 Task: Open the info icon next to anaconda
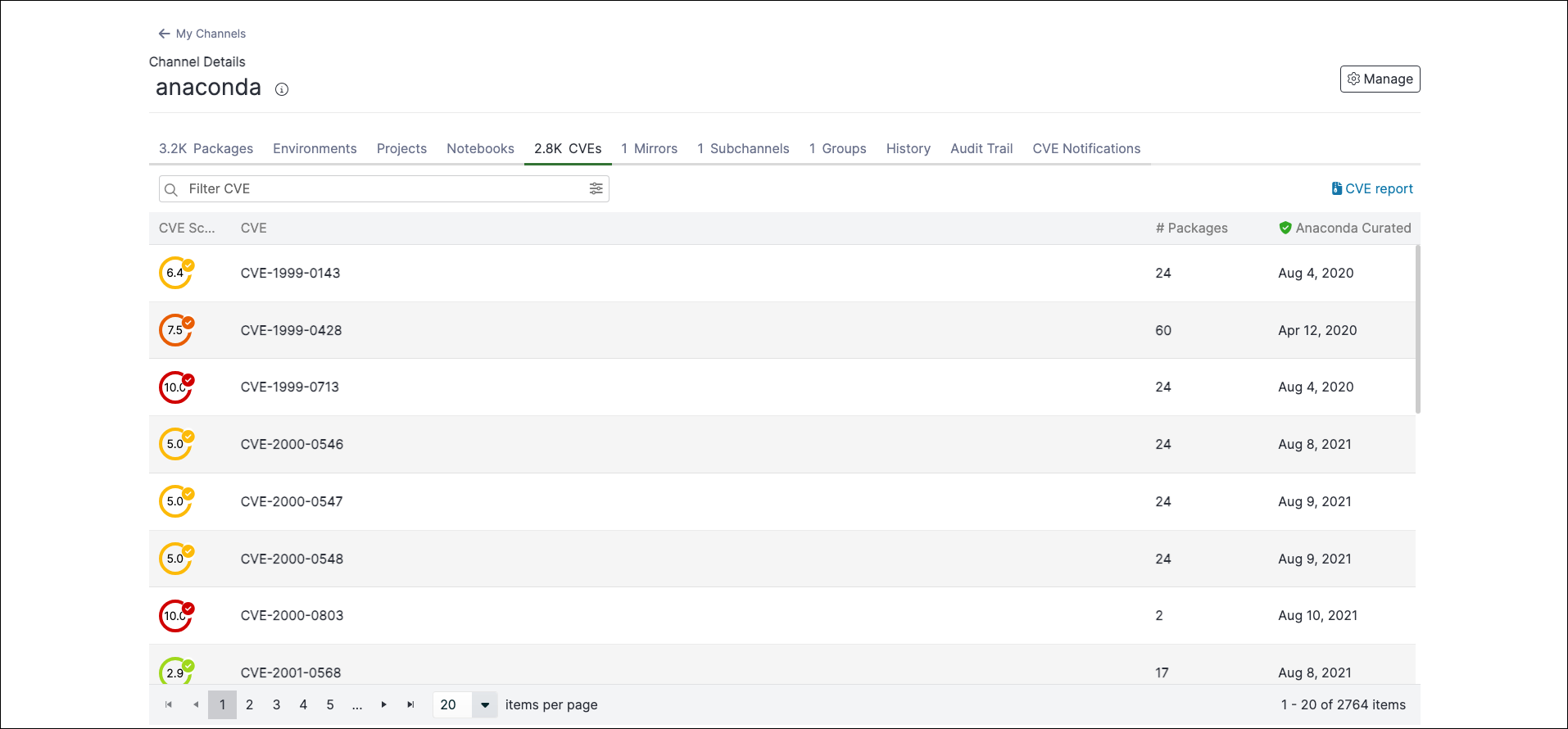point(282,89)
